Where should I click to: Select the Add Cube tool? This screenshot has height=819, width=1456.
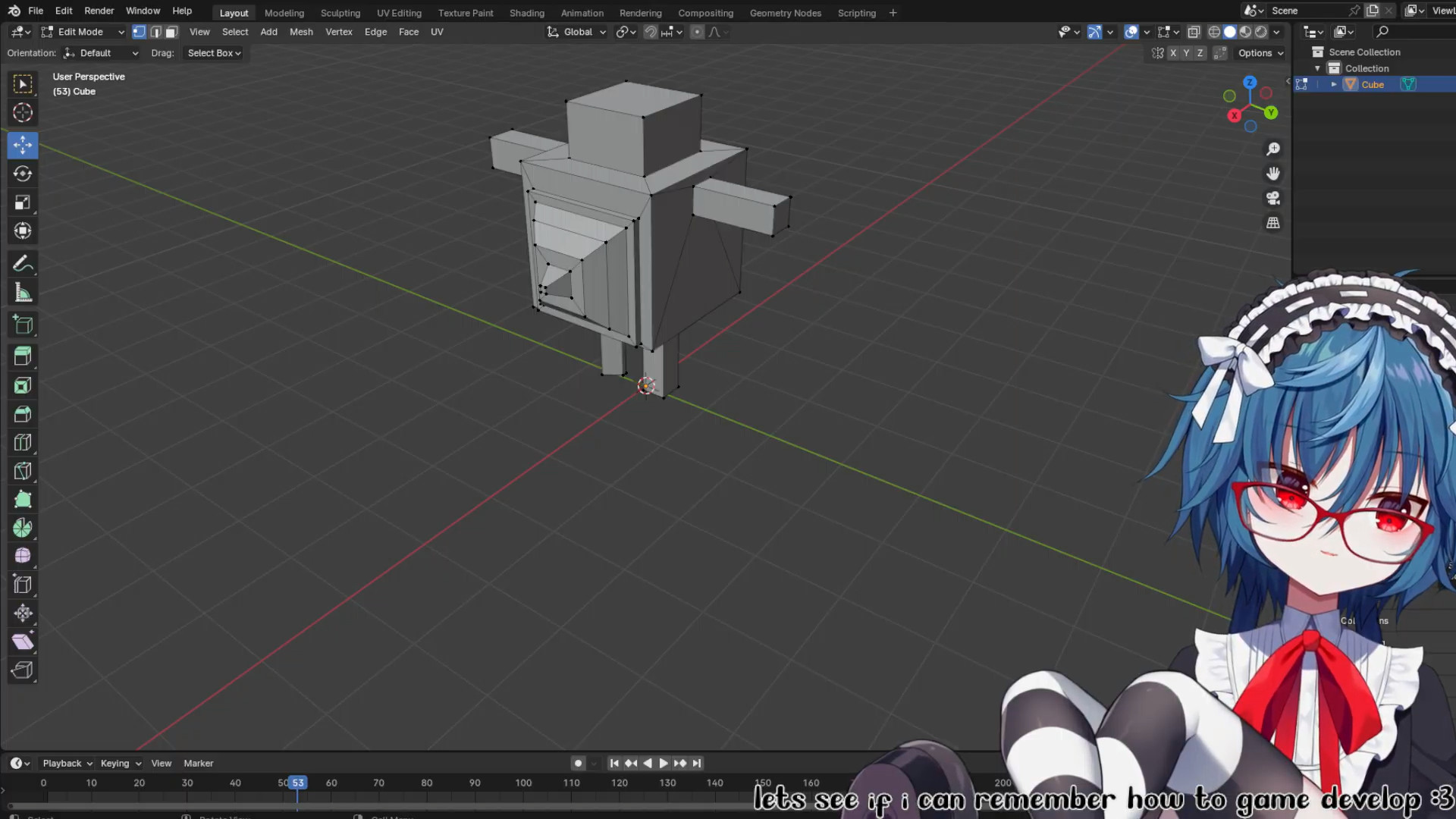point(23,325)
